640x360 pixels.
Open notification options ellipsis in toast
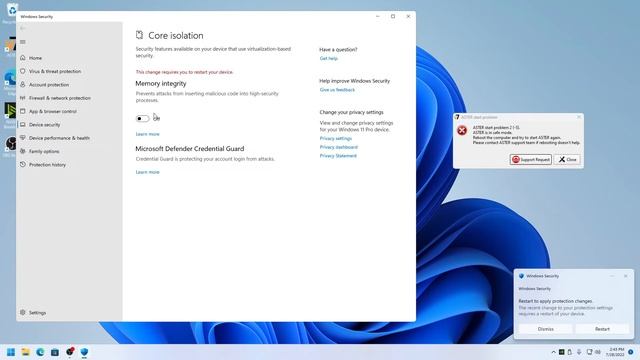612,276
